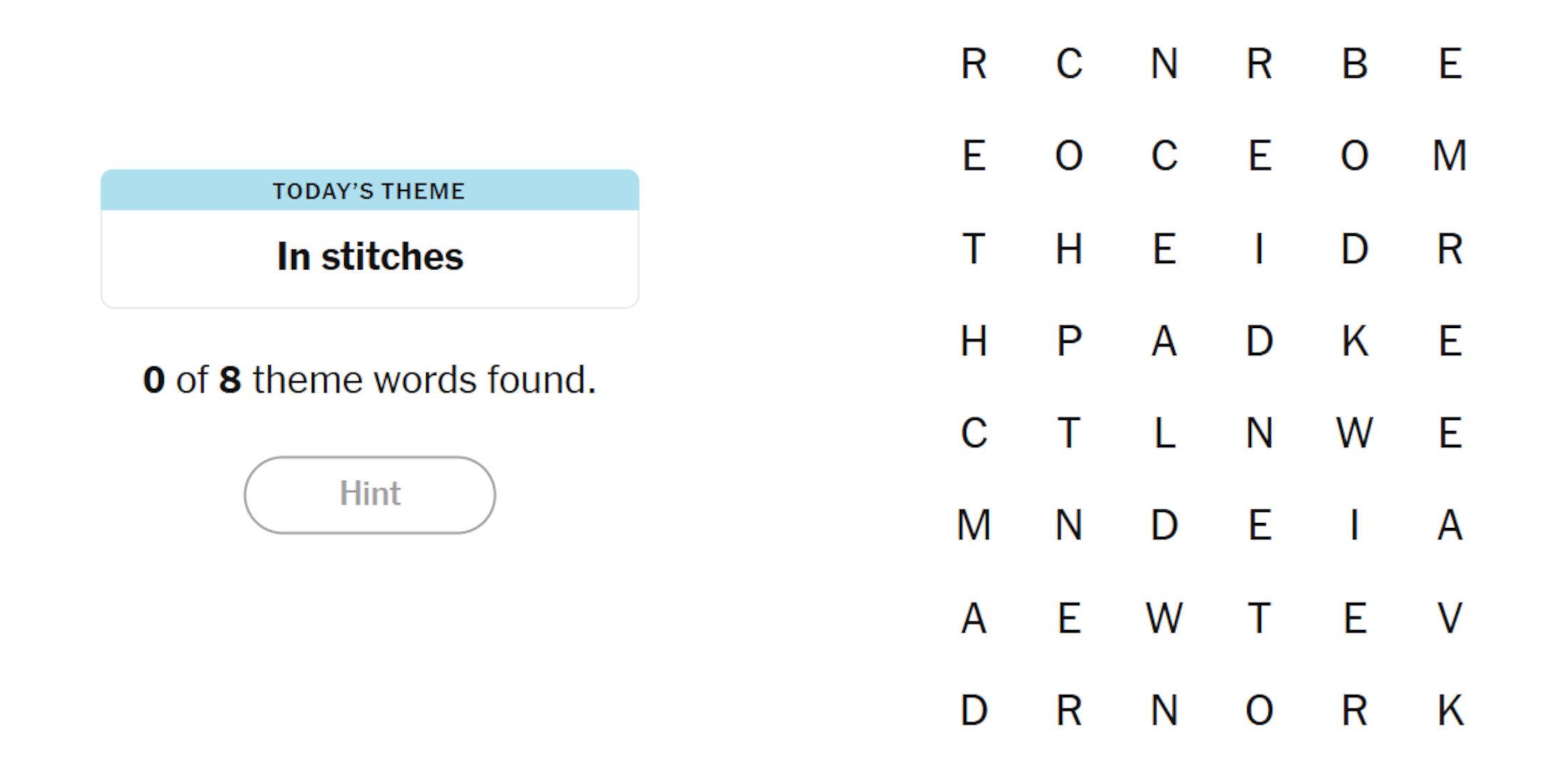1568x784 pixels.
Task: Pick the I between E and A
Action: pos(1354,525)
